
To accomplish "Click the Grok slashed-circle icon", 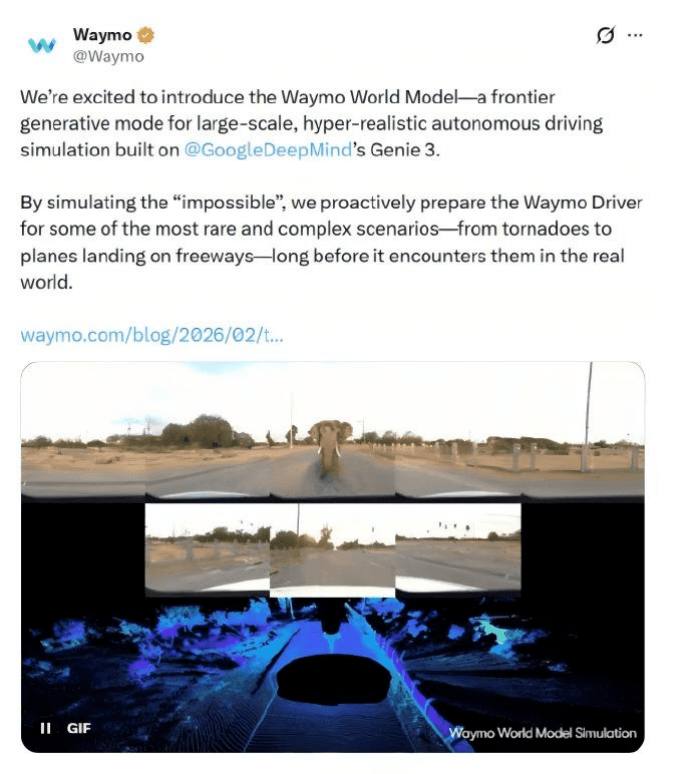I will [606, 35].
